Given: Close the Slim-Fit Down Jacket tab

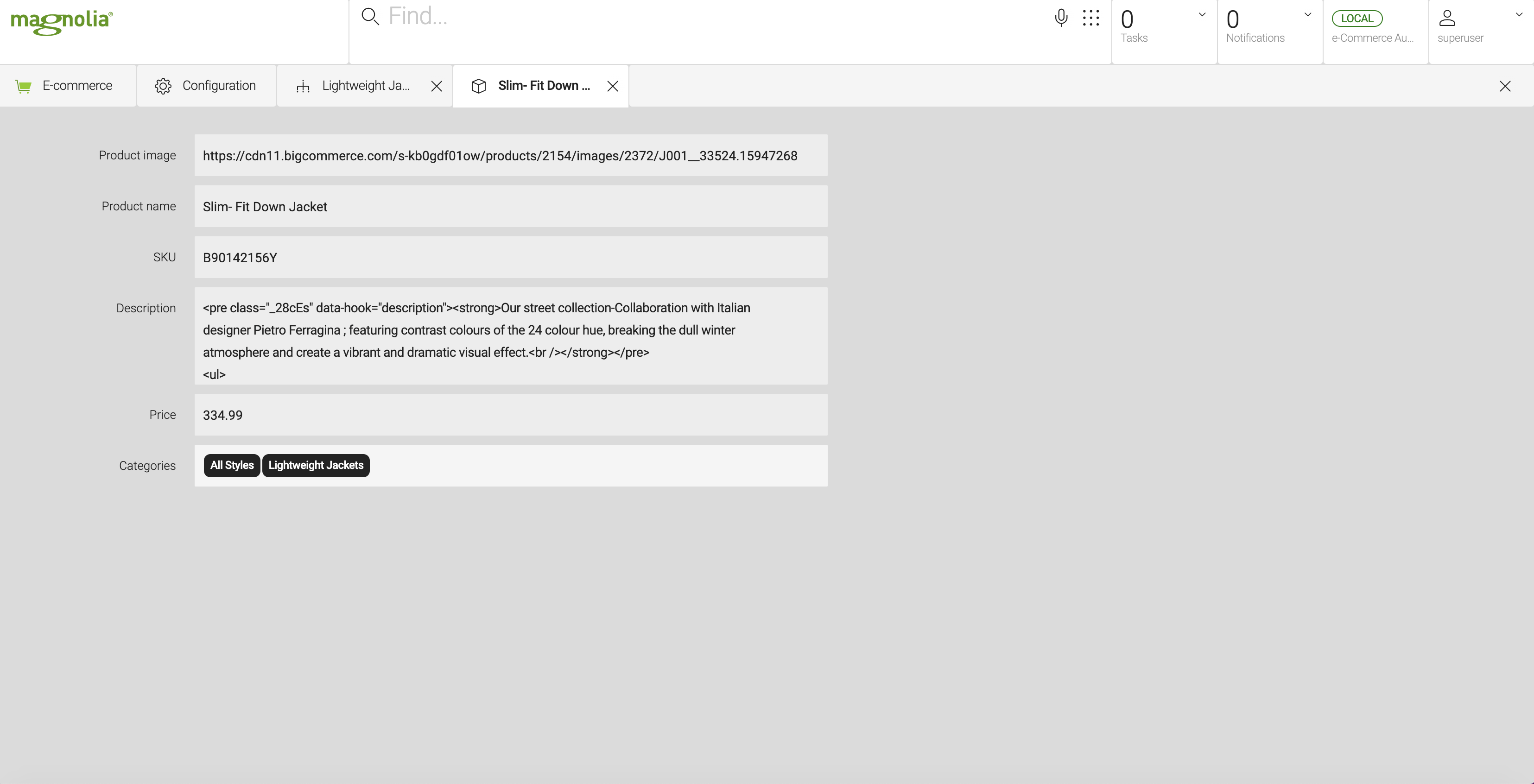Looking at the screenshot, I should pyautogui.click(x=613, y=86).
